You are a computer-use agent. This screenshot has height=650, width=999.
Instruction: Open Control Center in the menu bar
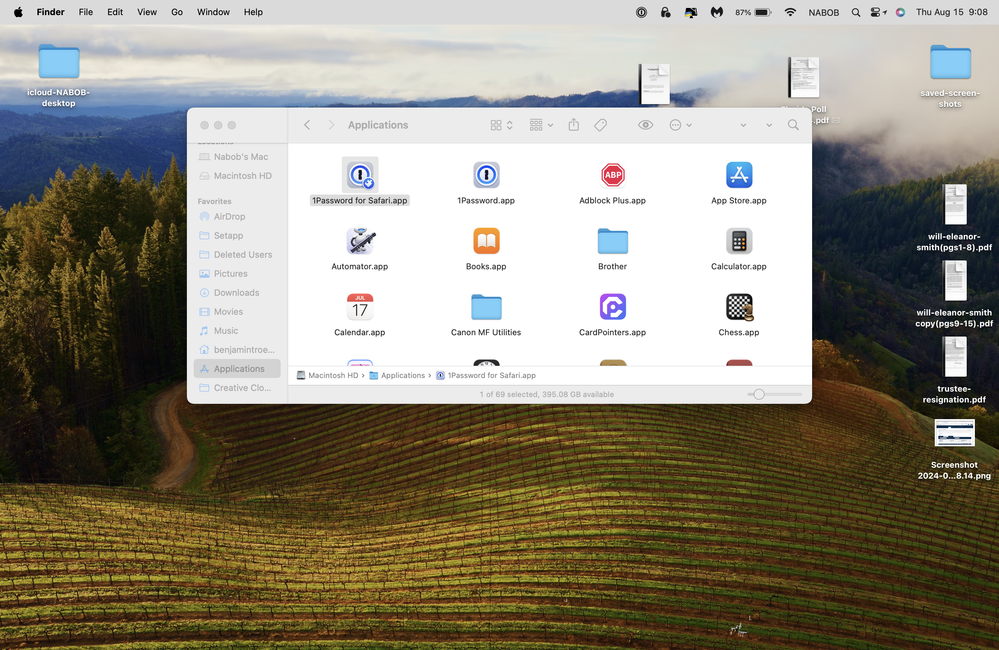(877, 12)
